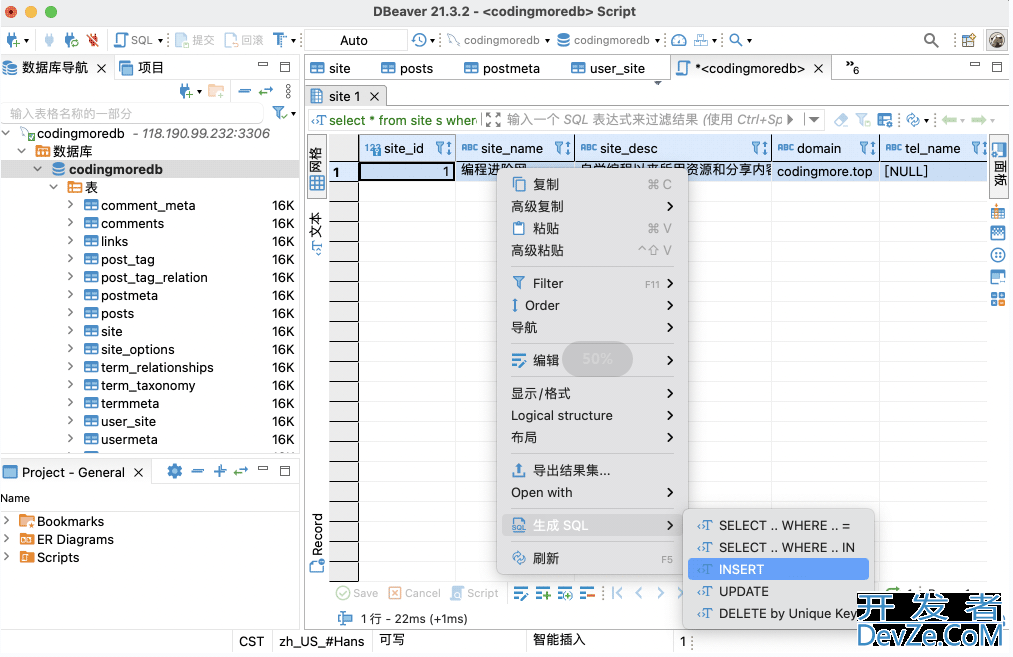The width and height of the screenshot is (1013, 657).
Task: Open hidden tabs overflow list
Action: [x=853, y=68]
